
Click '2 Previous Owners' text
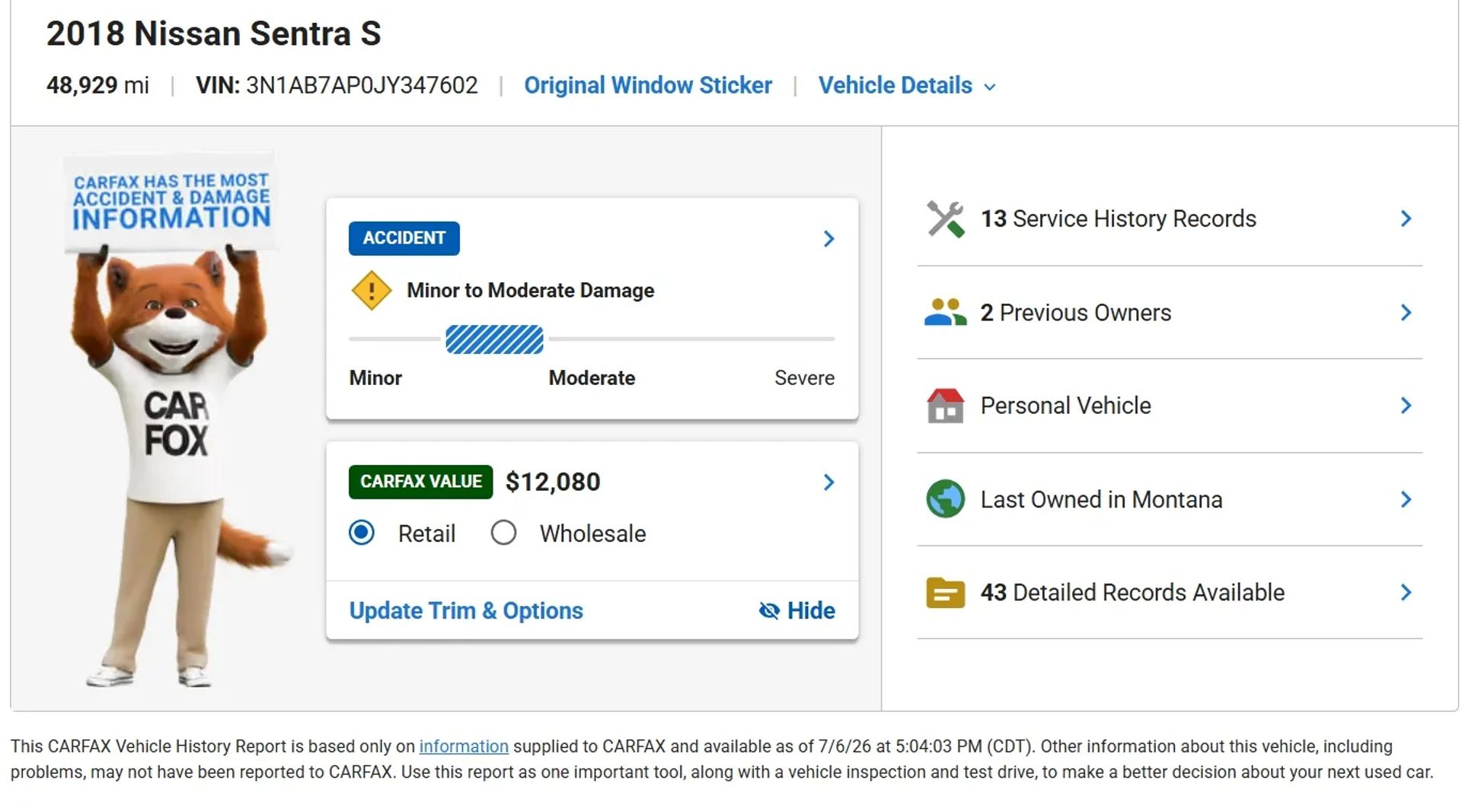tap(1076, 313)
